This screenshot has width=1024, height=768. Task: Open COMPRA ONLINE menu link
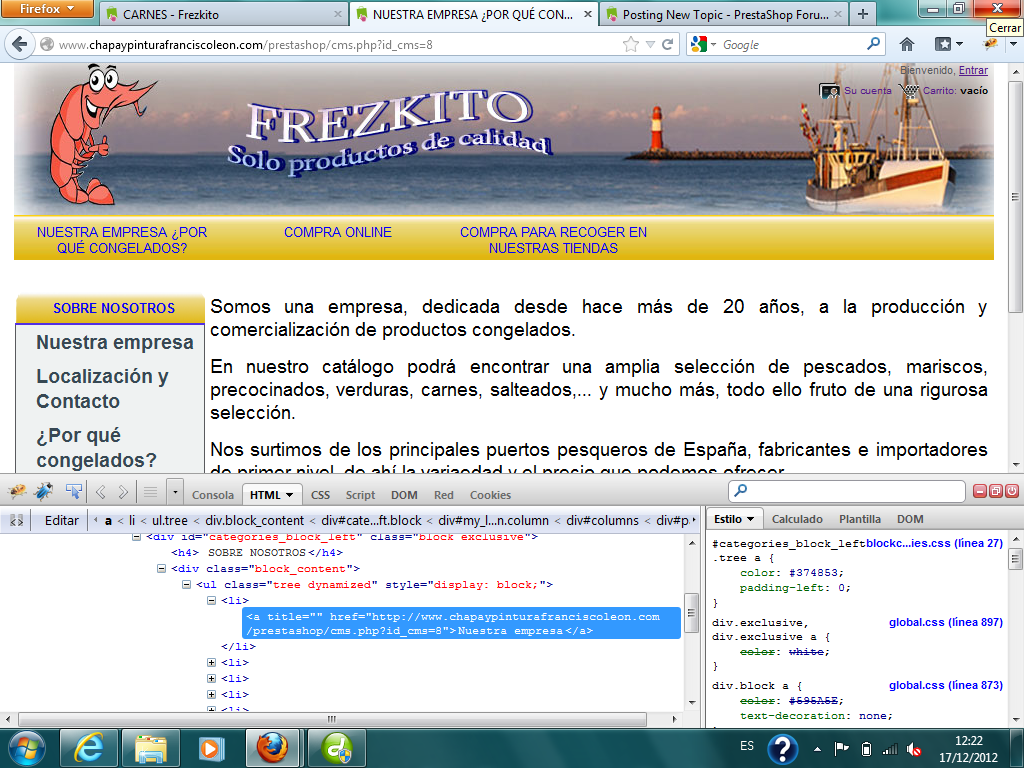click(338, 232)
